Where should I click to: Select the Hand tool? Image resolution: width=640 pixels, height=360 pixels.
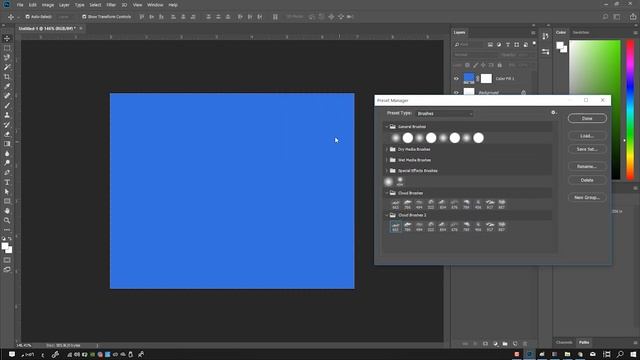click(7, 211)
